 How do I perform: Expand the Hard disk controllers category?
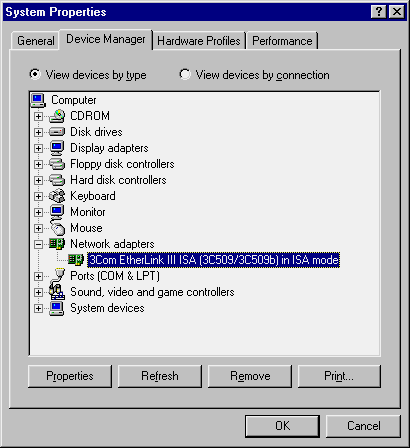pos(38,180)
